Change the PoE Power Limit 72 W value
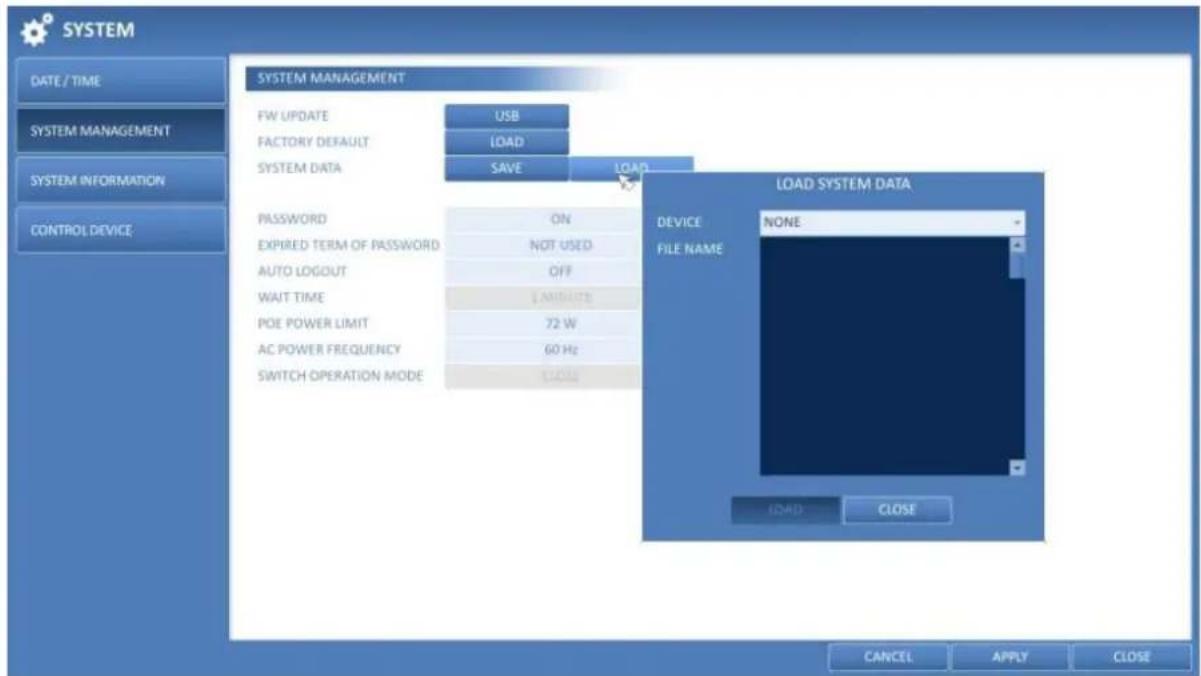Image resolution: width=1201 pixels, height=676 pixels. (543, 323)
